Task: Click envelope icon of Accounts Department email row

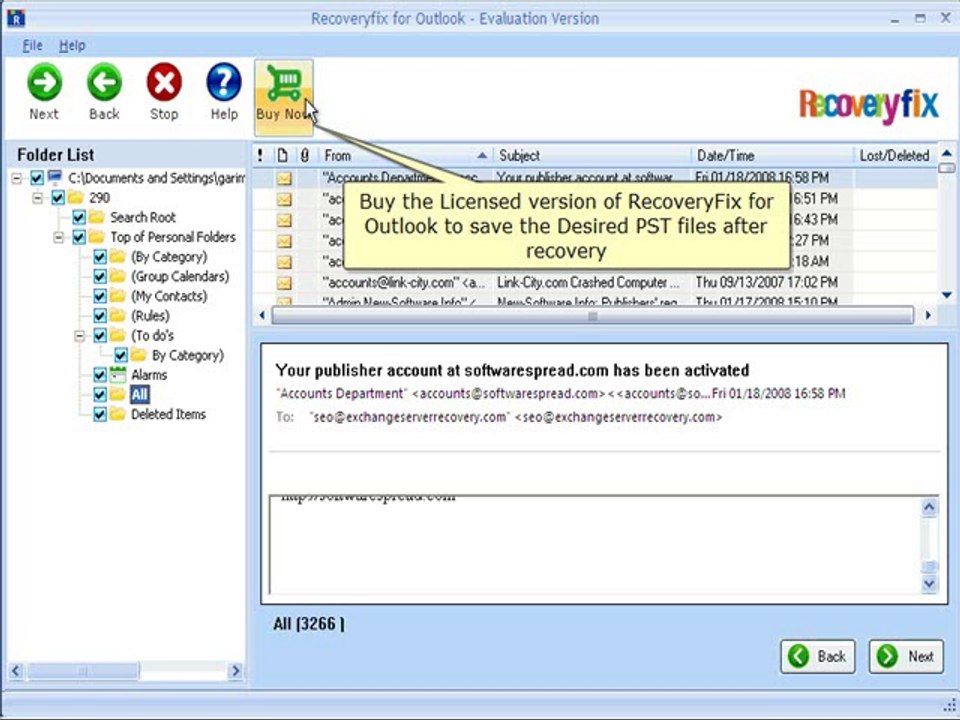Action: tap(283, 178)
